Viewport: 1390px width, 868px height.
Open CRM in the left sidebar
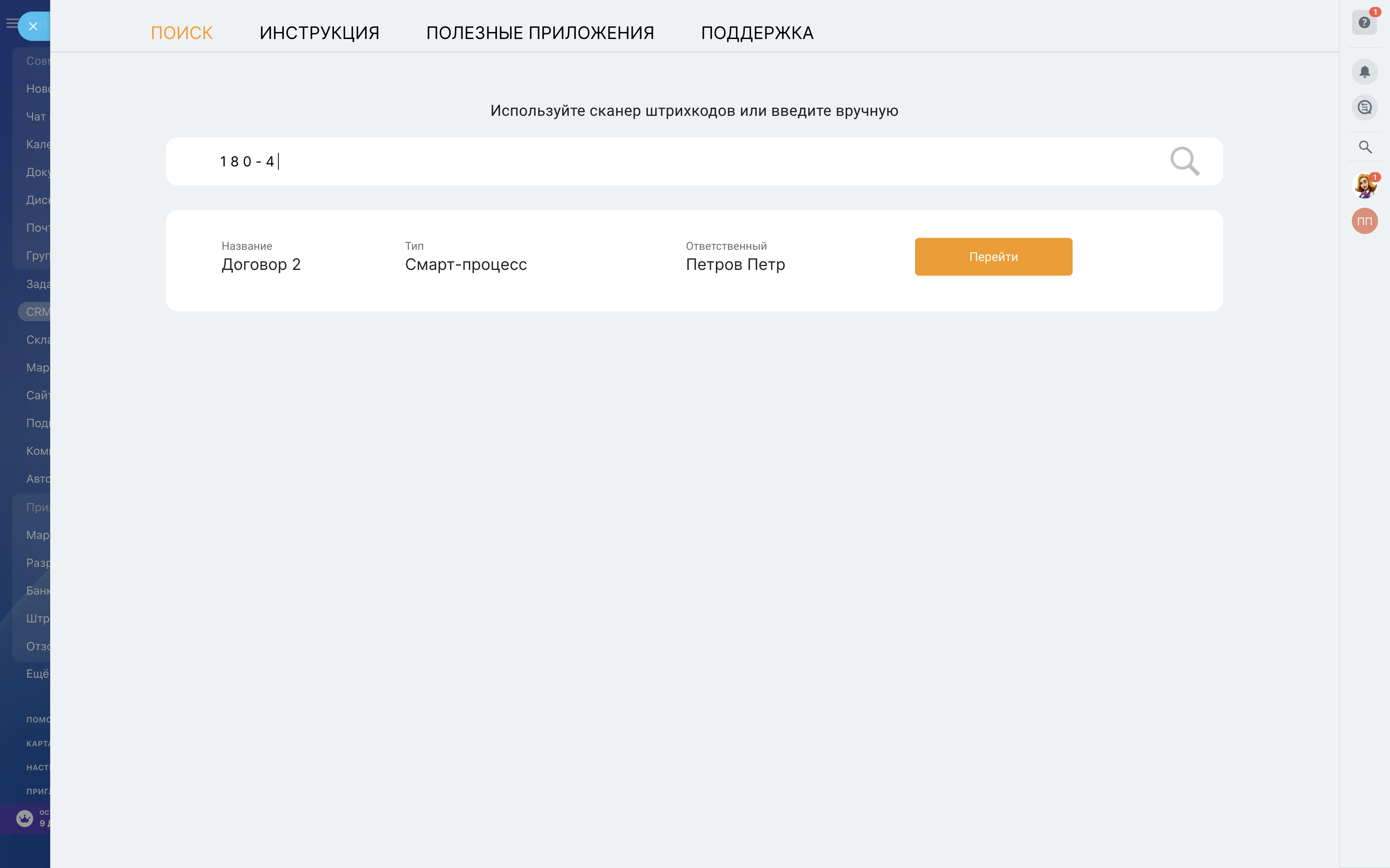click(x=37, y=312)
